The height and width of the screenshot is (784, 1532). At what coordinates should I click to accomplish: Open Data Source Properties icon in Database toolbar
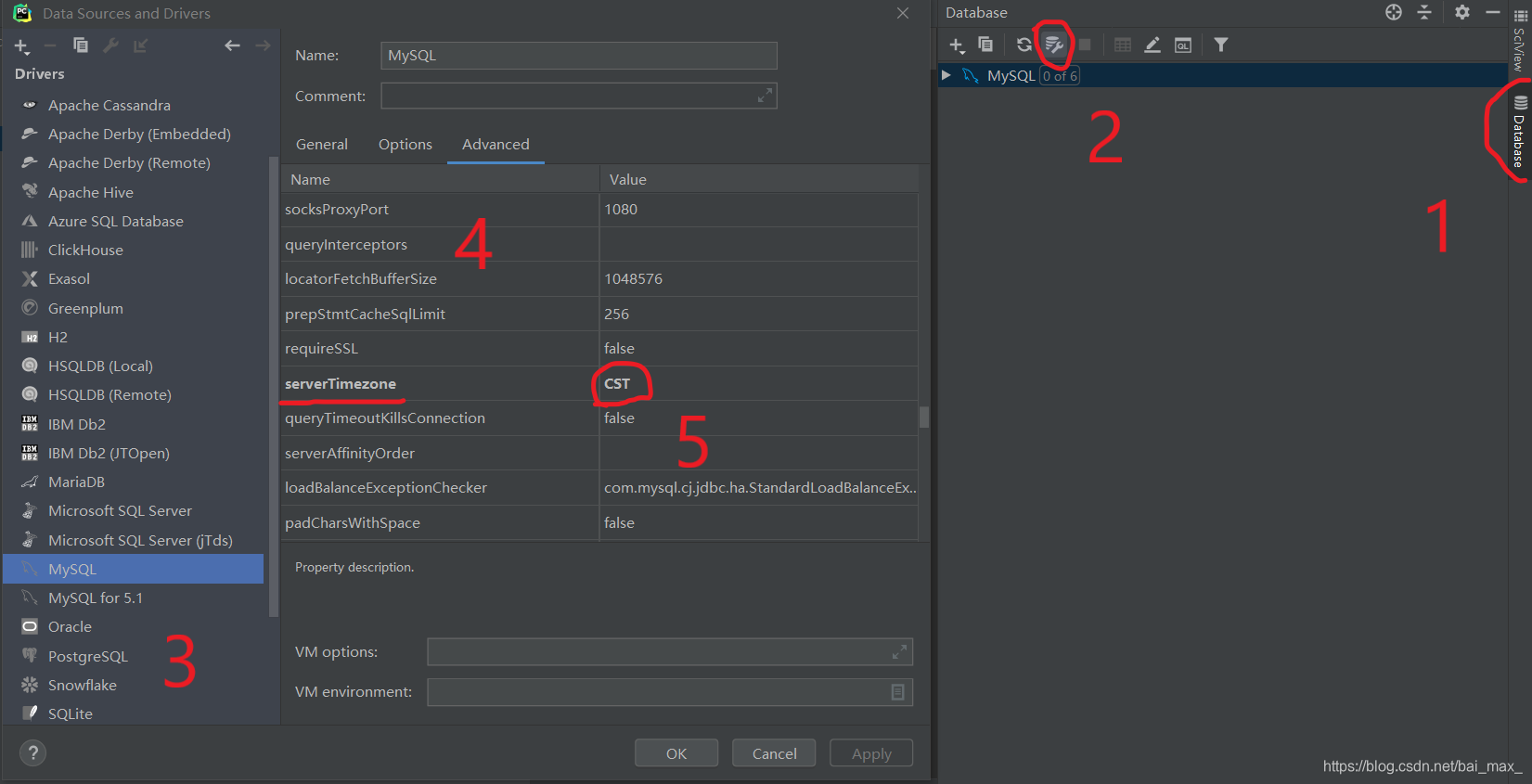(1054, 45)
